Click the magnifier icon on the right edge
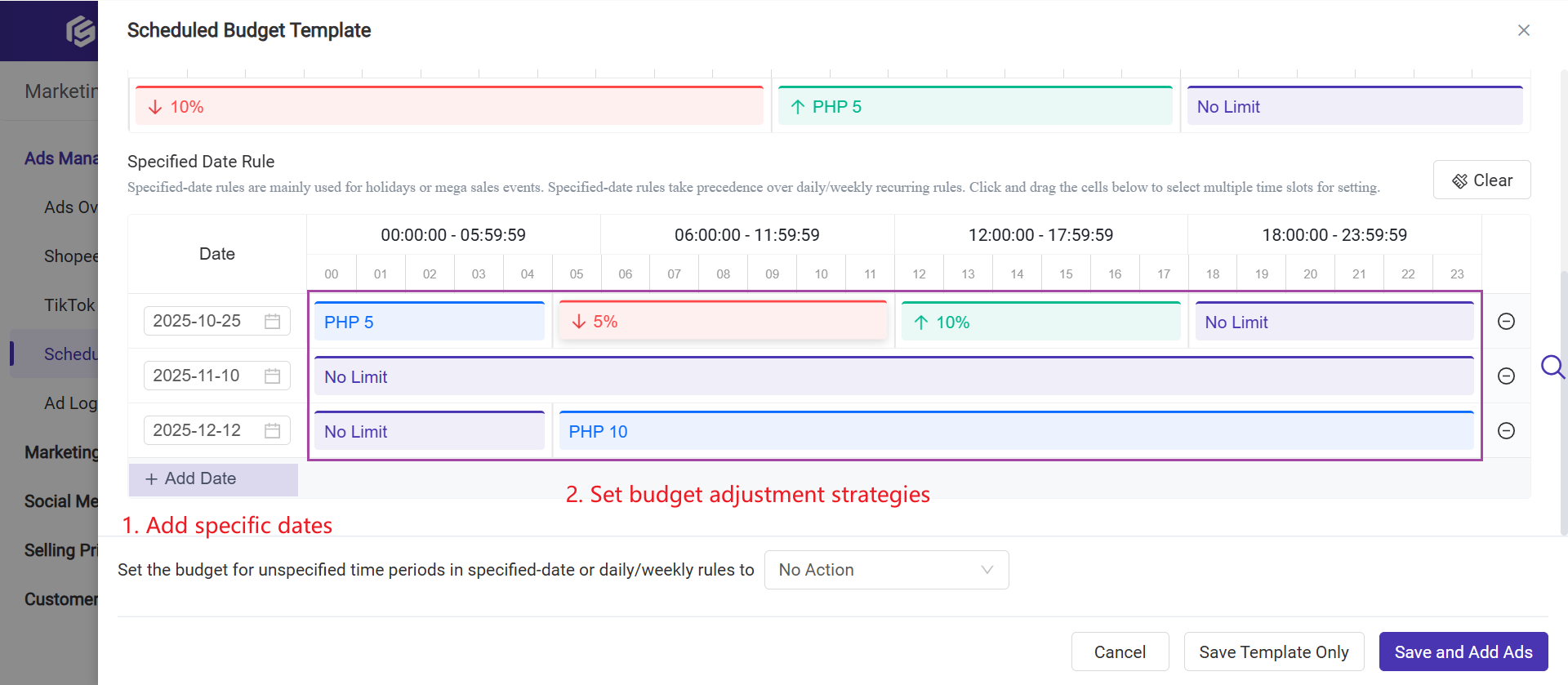Image resolution: width=1568 pixels, height=685 pixels. point(1553,367)
